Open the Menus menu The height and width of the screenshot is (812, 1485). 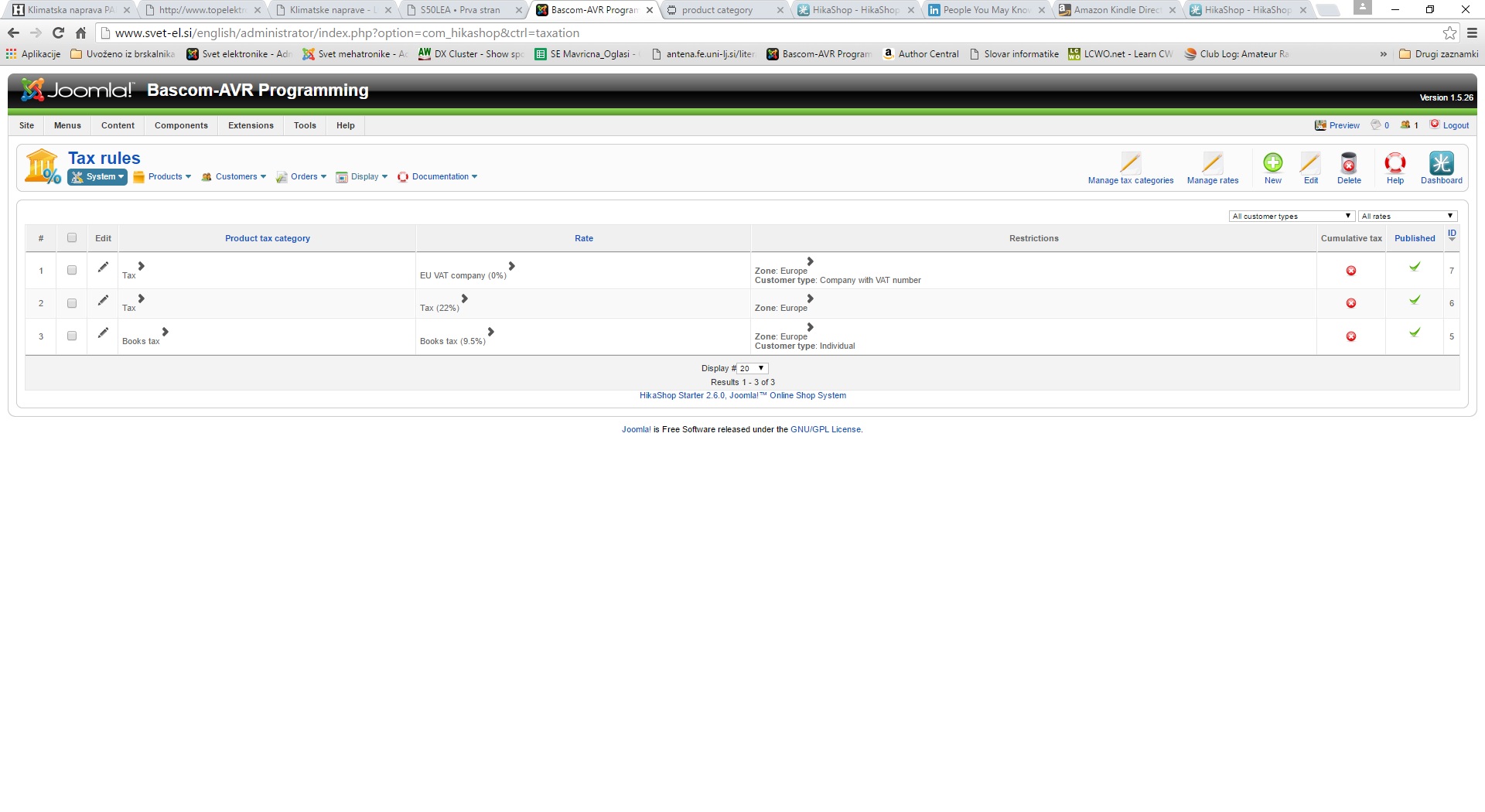click(67, 125)
